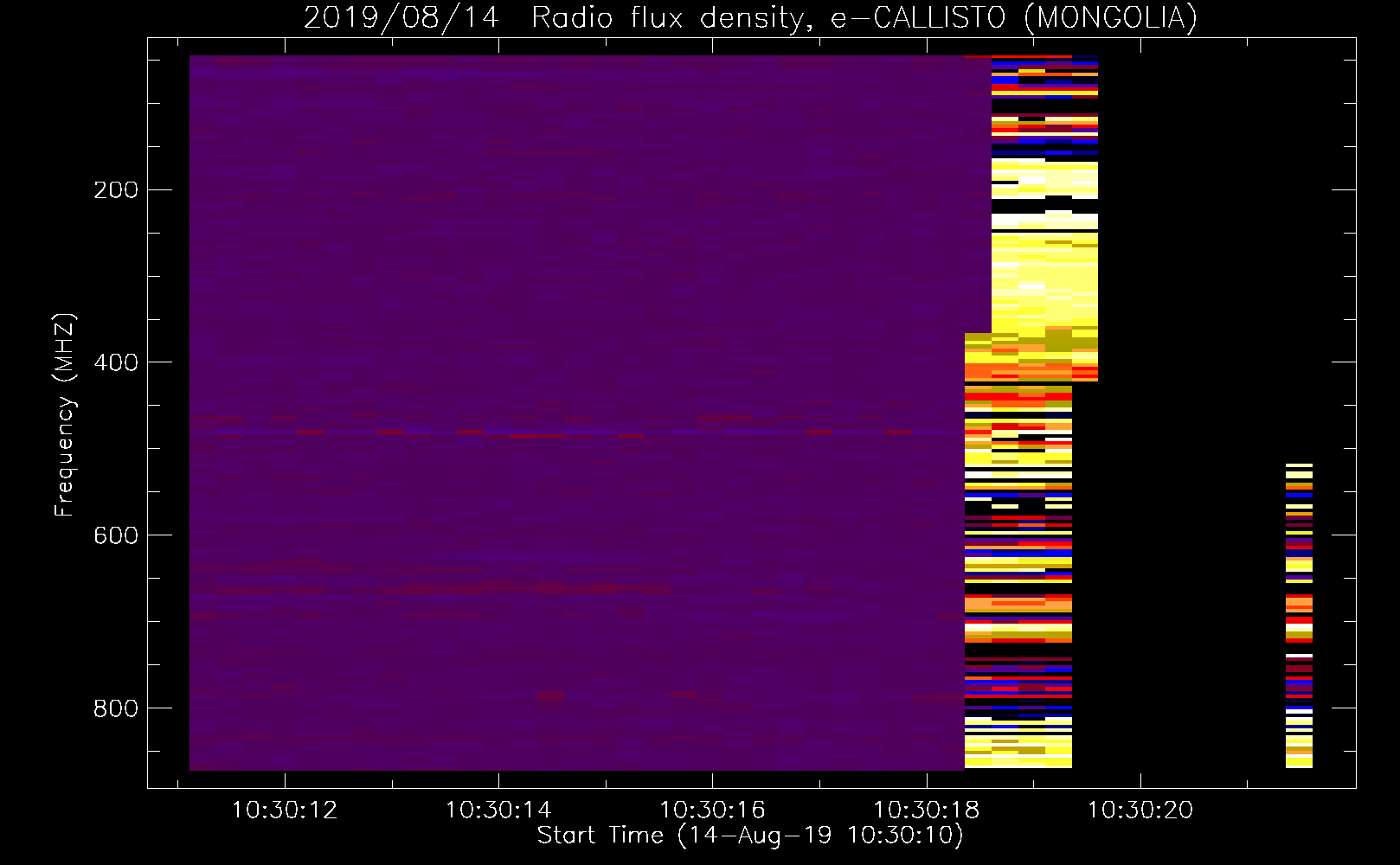Select the 400 frequency tick label
Screen dimensions: 1400x865
click(x=116, y=362)
